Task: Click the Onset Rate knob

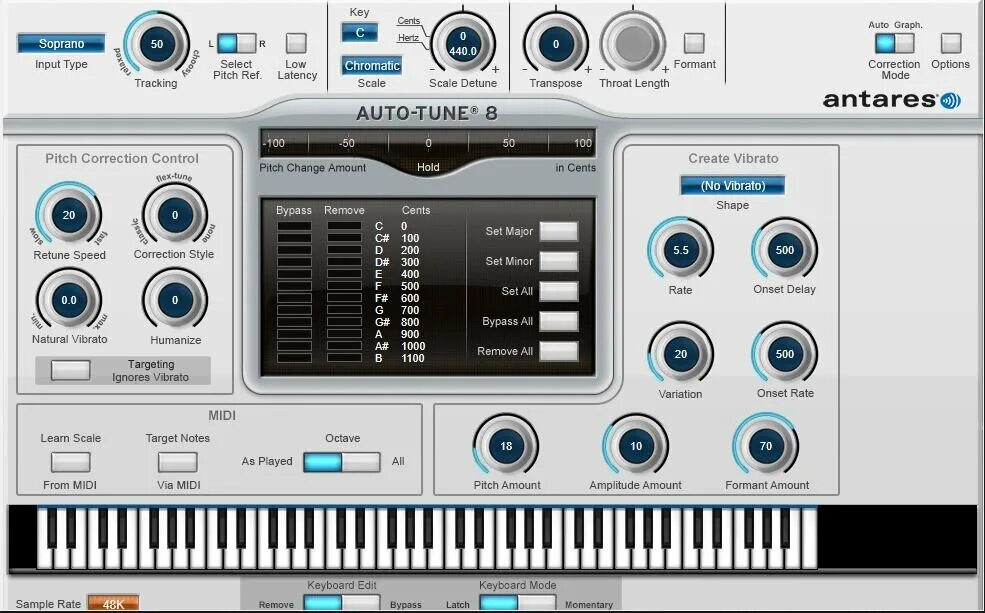Action: click(785, 354)
